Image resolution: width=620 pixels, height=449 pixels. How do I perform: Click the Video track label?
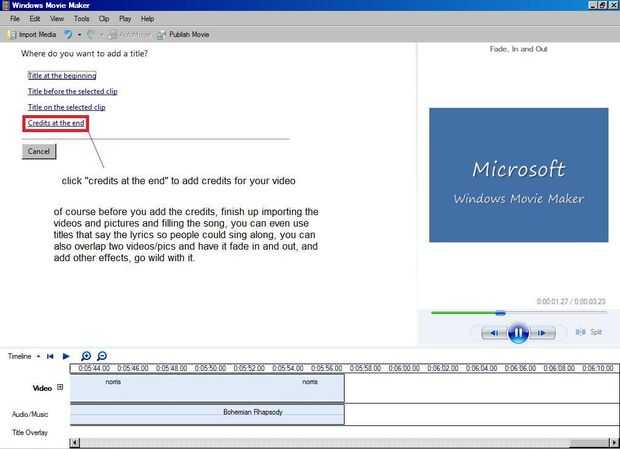point(42,388)
